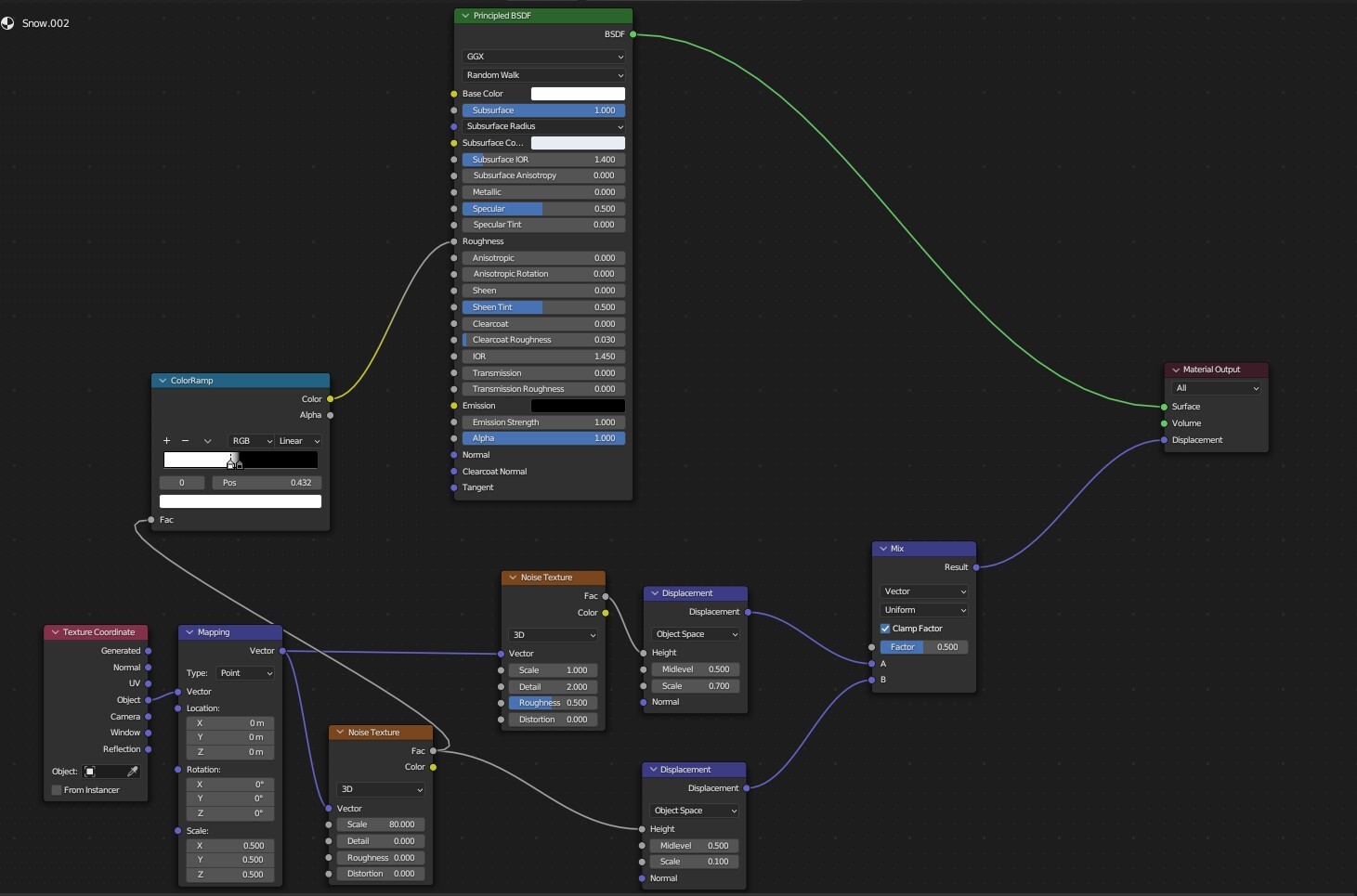Open the Mix Vector data type dropdown
The image size is (1357, 896).
pyautogui.click(x=925, y=591)
